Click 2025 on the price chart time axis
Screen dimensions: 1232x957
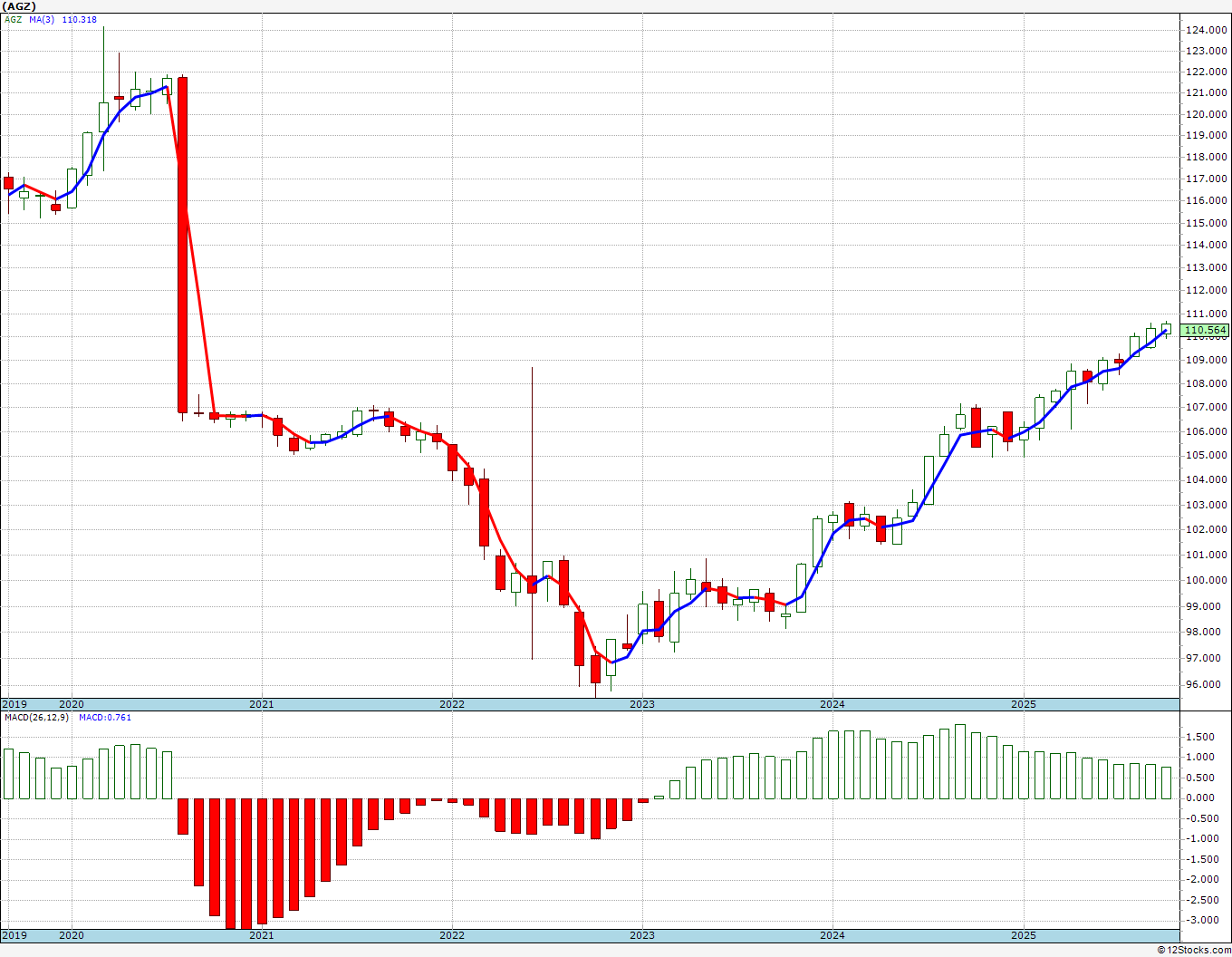(x=1024, y=704)
